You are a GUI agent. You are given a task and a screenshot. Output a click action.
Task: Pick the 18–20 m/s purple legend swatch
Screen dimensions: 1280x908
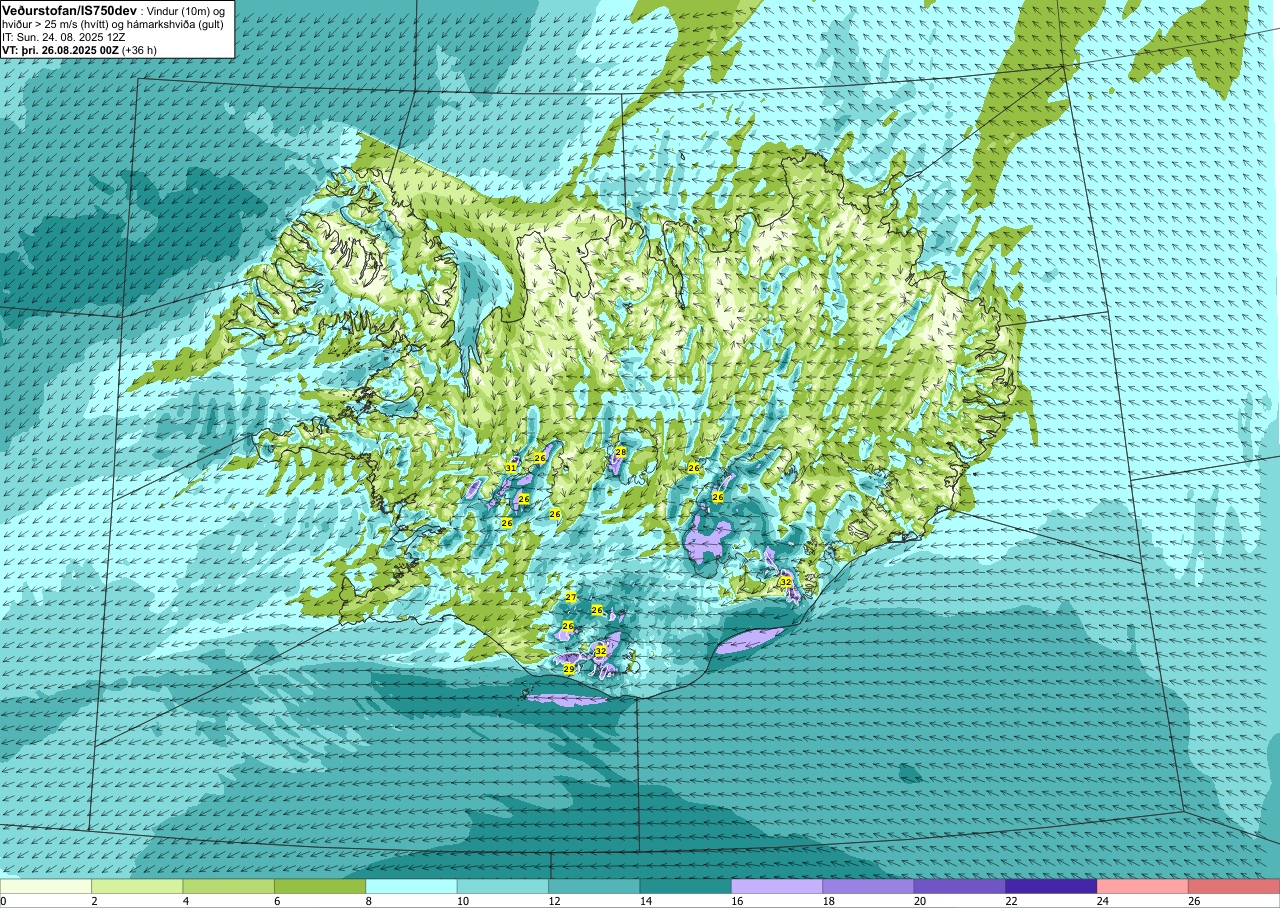[x=868, y=887]
